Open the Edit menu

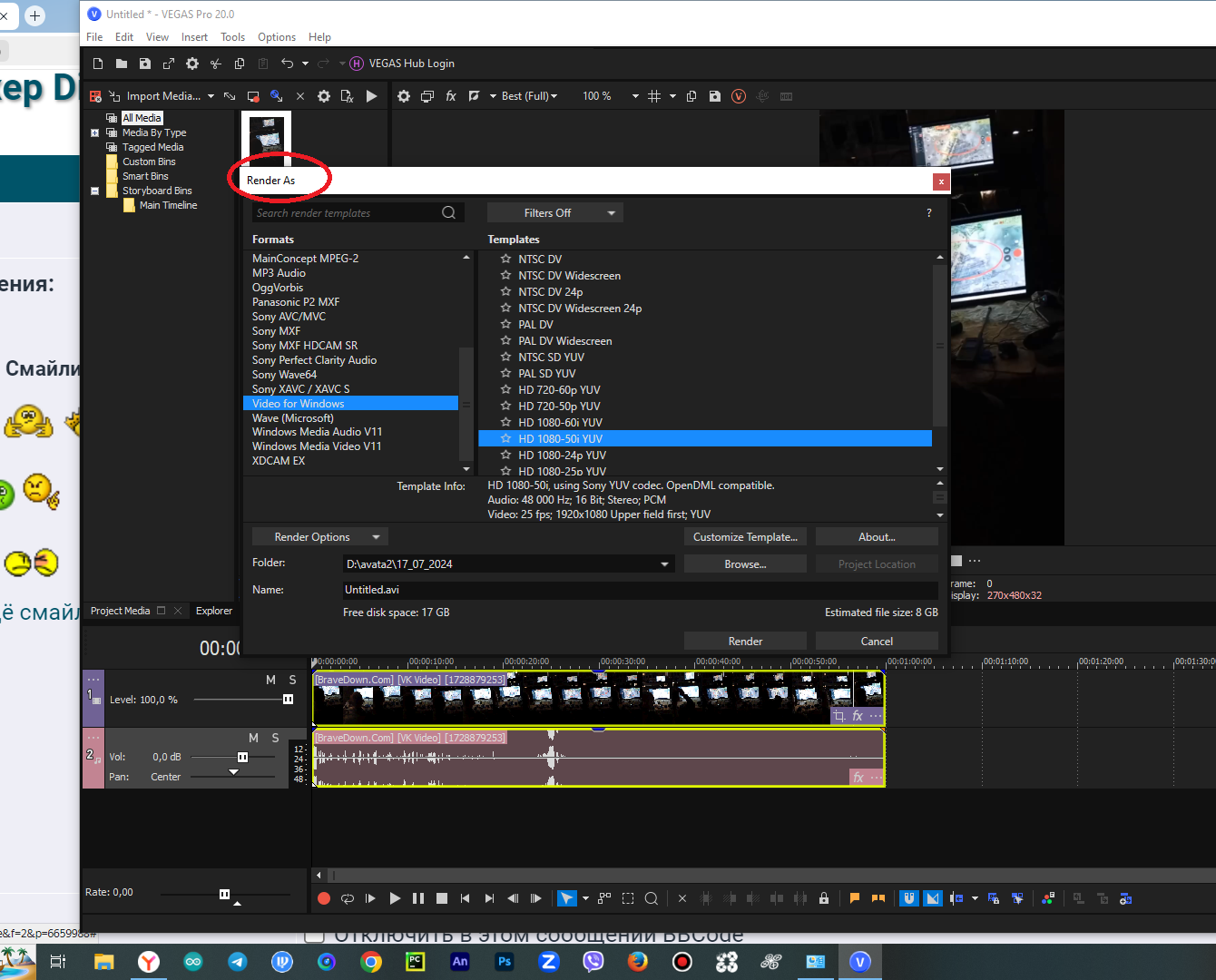124,37
